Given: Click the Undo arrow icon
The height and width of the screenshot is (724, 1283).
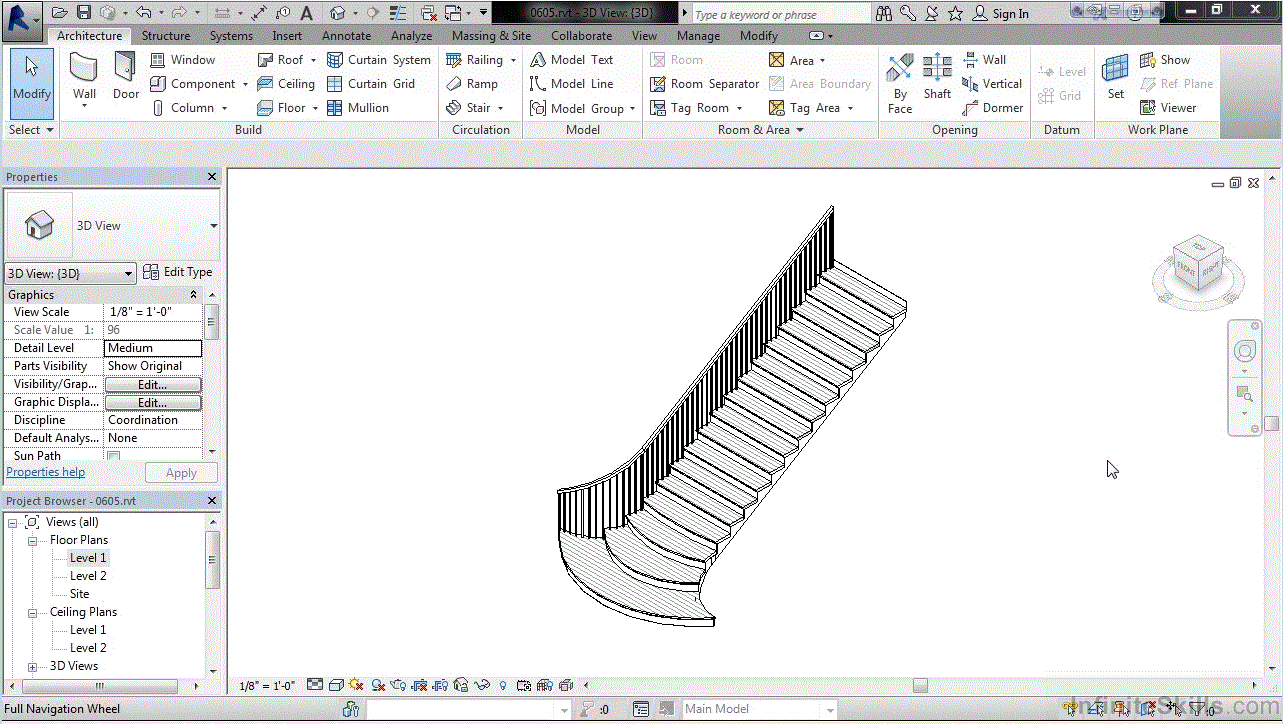Looking at the screenshot, I should click(x=143, y=13).
